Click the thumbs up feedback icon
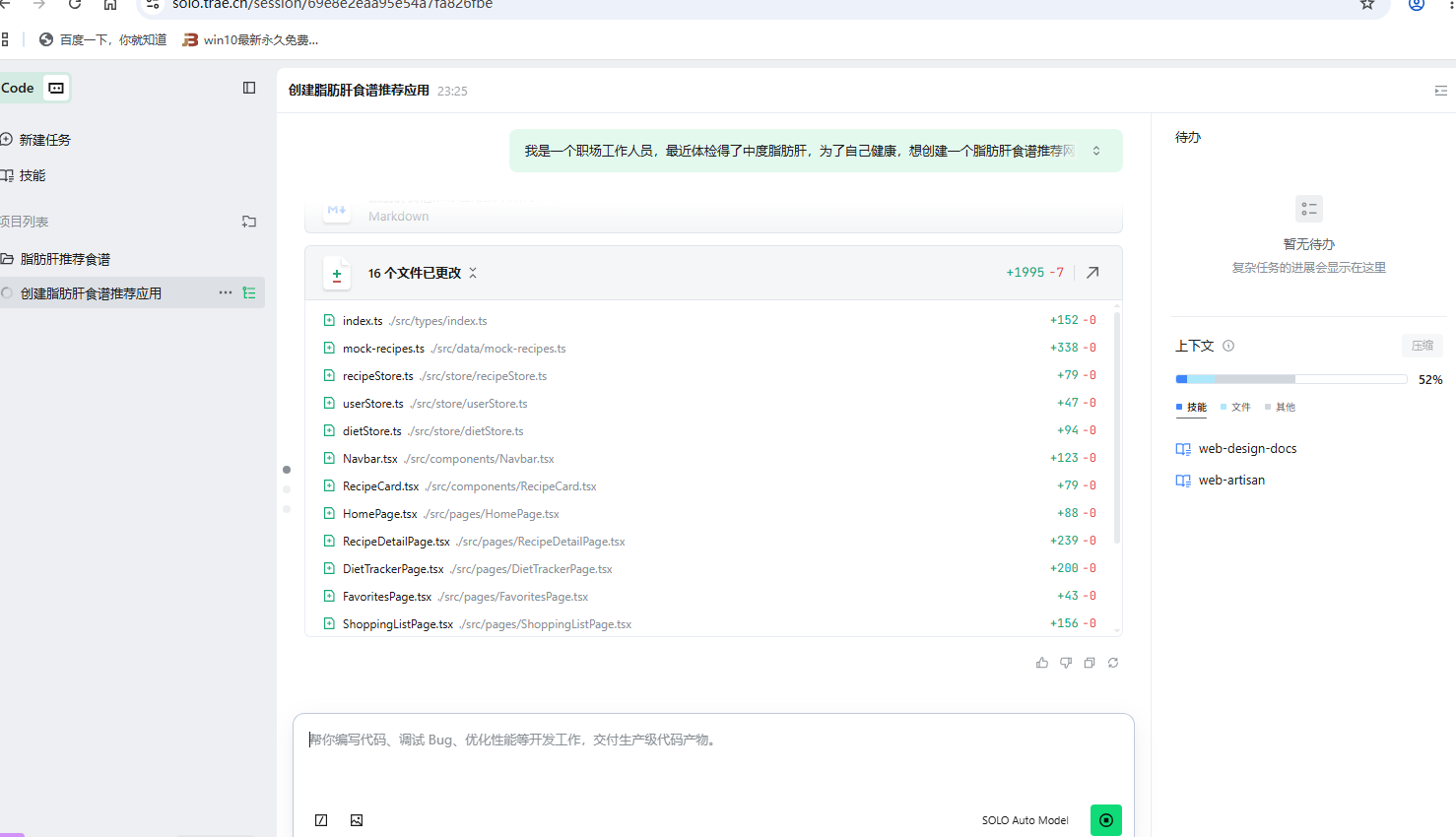1456x837 pixels. pyautogui.click(x=1041, y=663)
